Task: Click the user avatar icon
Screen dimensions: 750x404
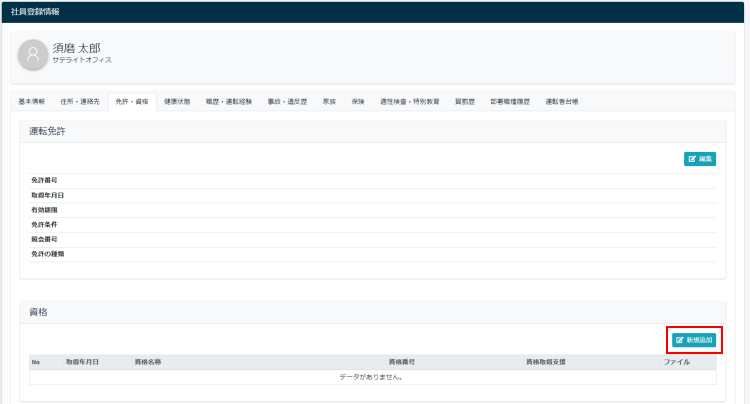Action: click(x=33, y=55)
